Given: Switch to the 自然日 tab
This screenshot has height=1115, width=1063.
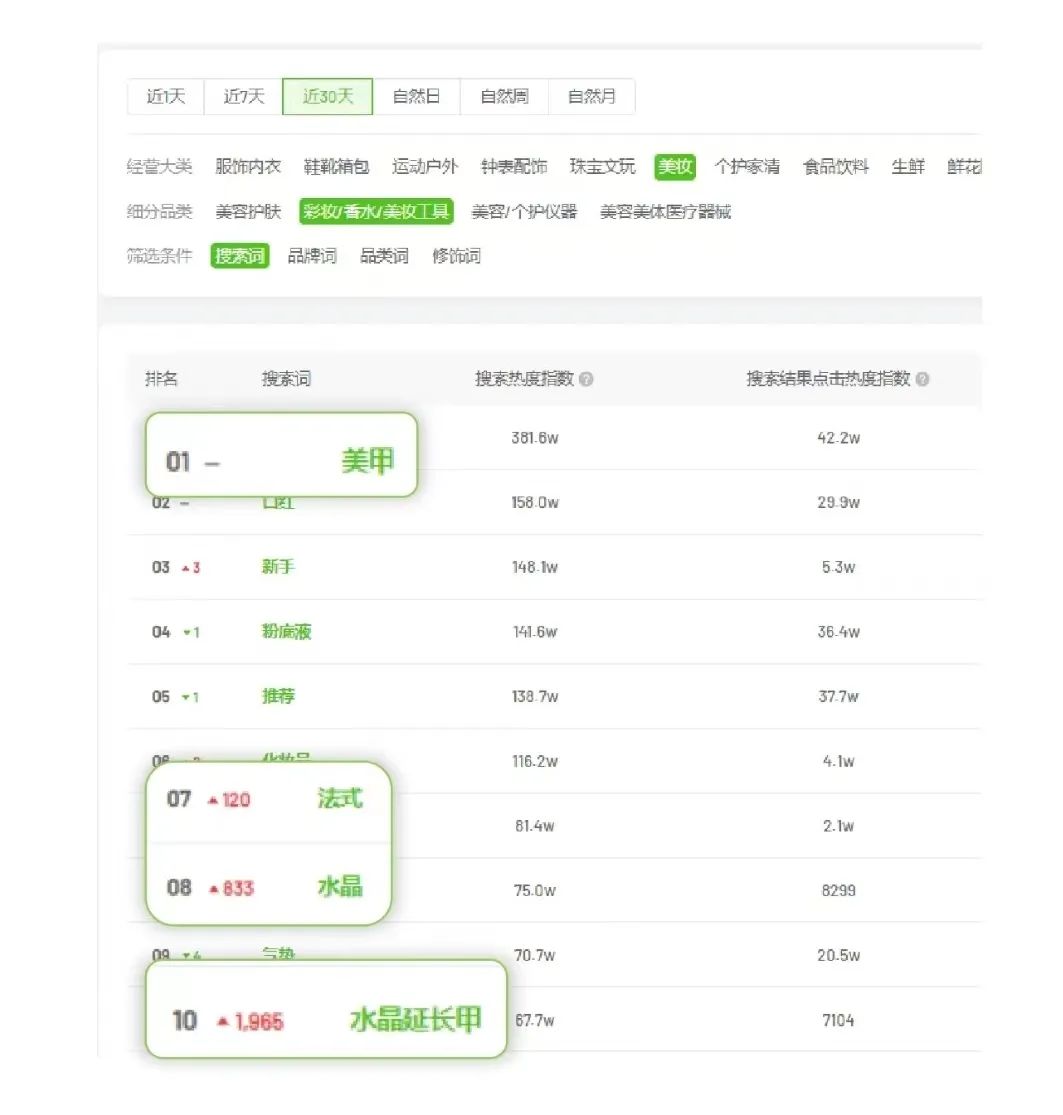Looking at the screenshot, I should (417, 96).
